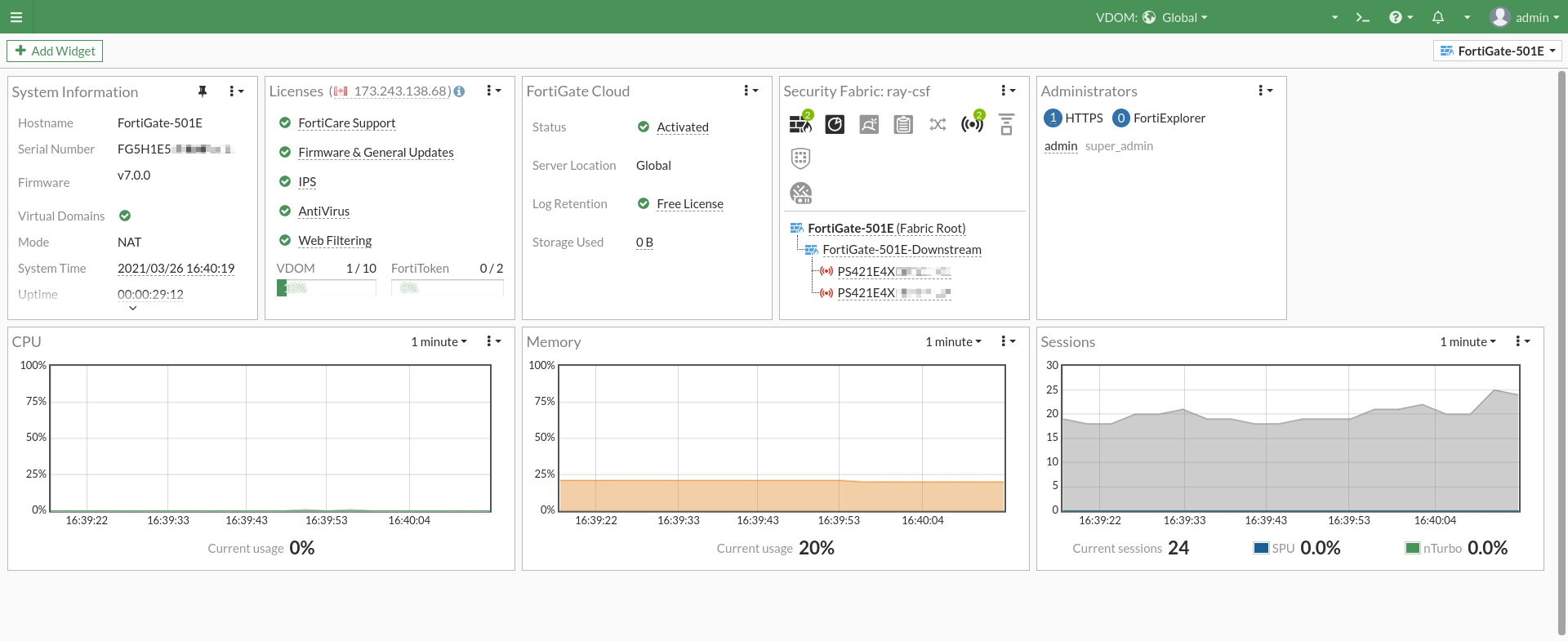Viewport: 1568px width, 641px height.
Task: Click the FortiCare Support link
Action: 346,122
